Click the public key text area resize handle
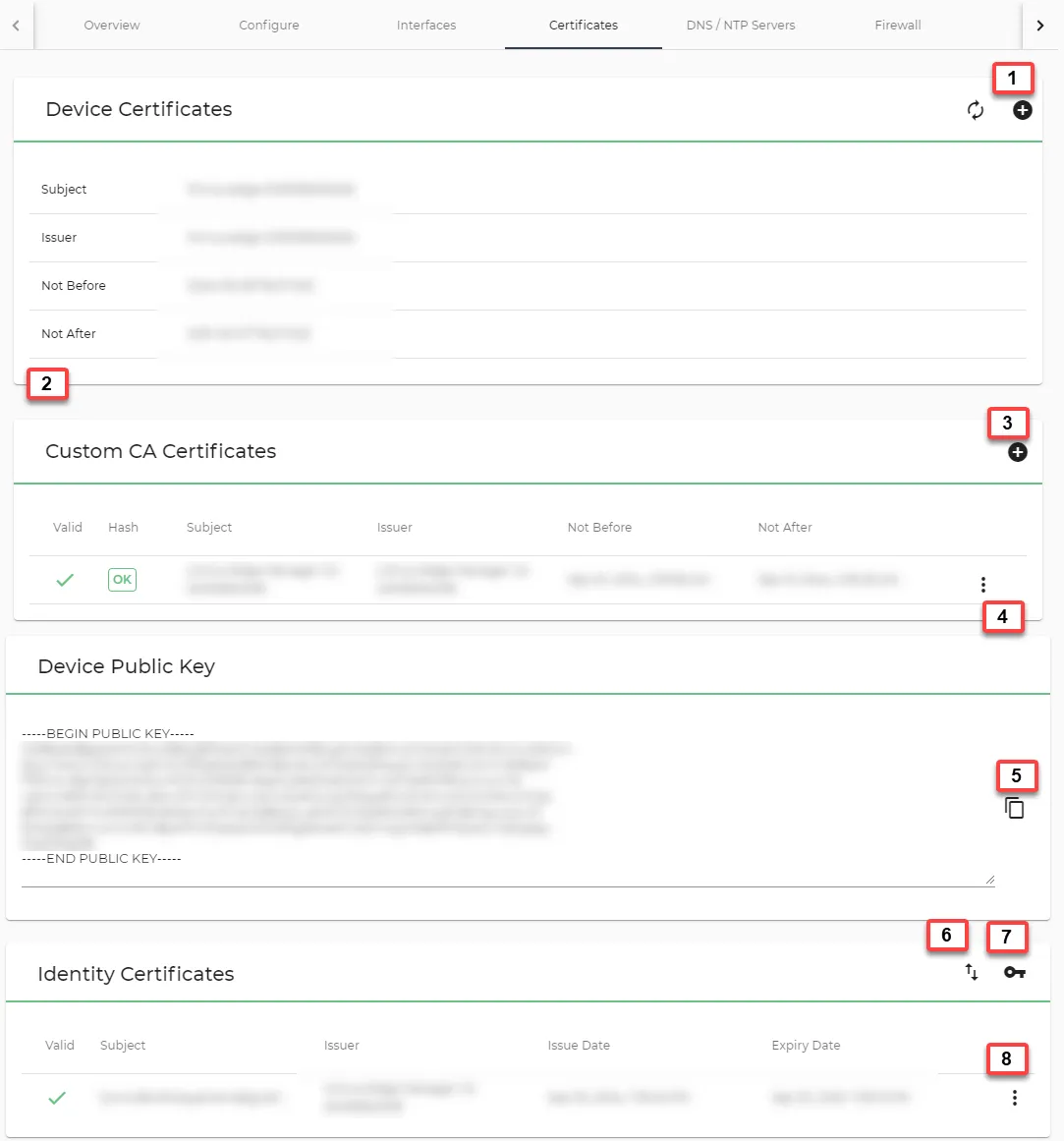This screenshot has width=1064, height=1141. click(989, 880)
